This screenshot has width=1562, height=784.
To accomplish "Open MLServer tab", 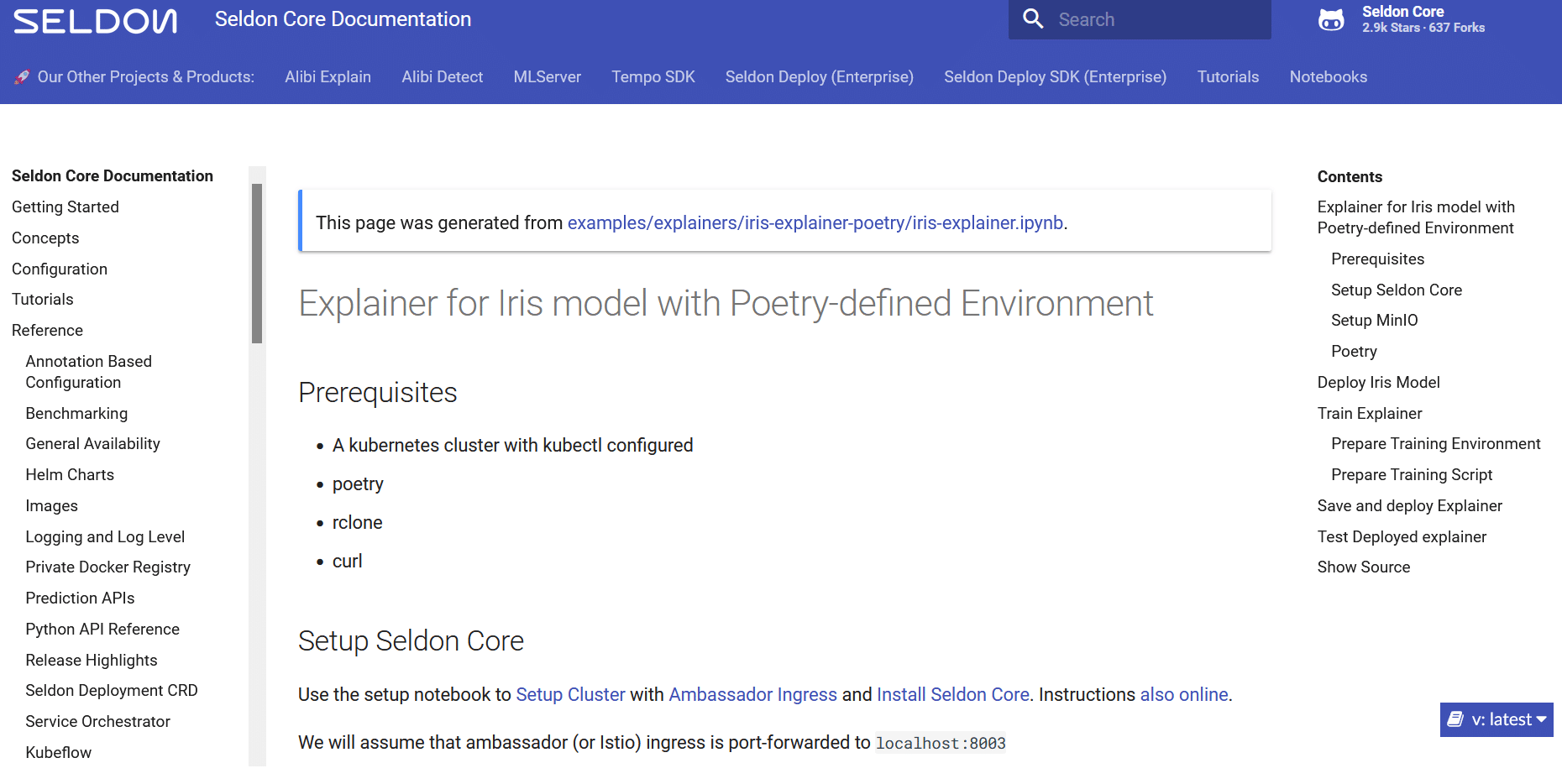I will click(547, 77).
